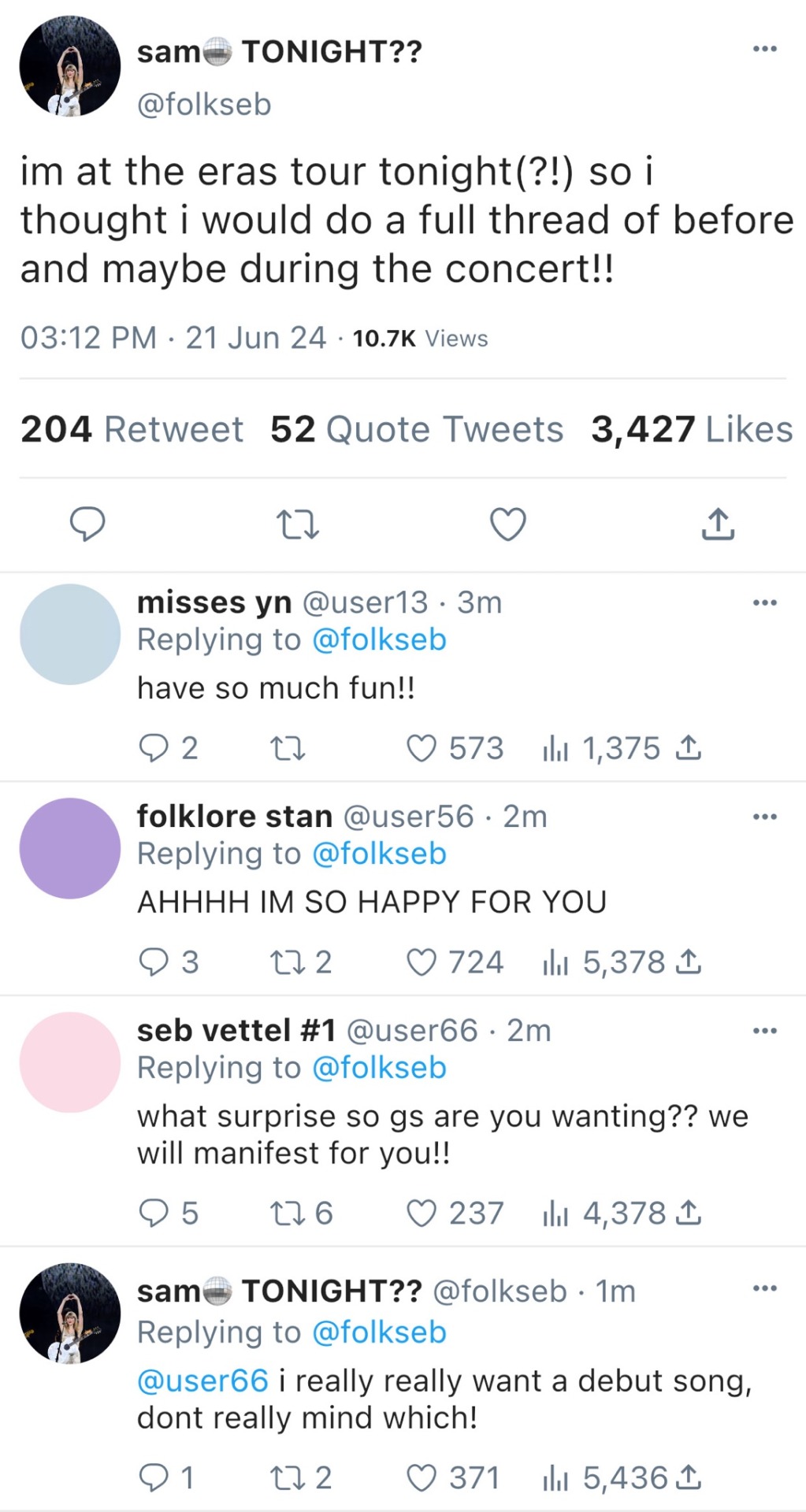
Task: Click the @user66 mention link
Action: 202,1380
